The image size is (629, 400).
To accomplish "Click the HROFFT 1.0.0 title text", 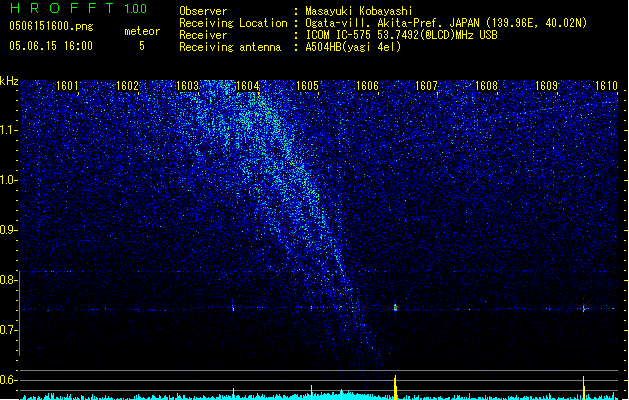I will [x=78, y=8].
